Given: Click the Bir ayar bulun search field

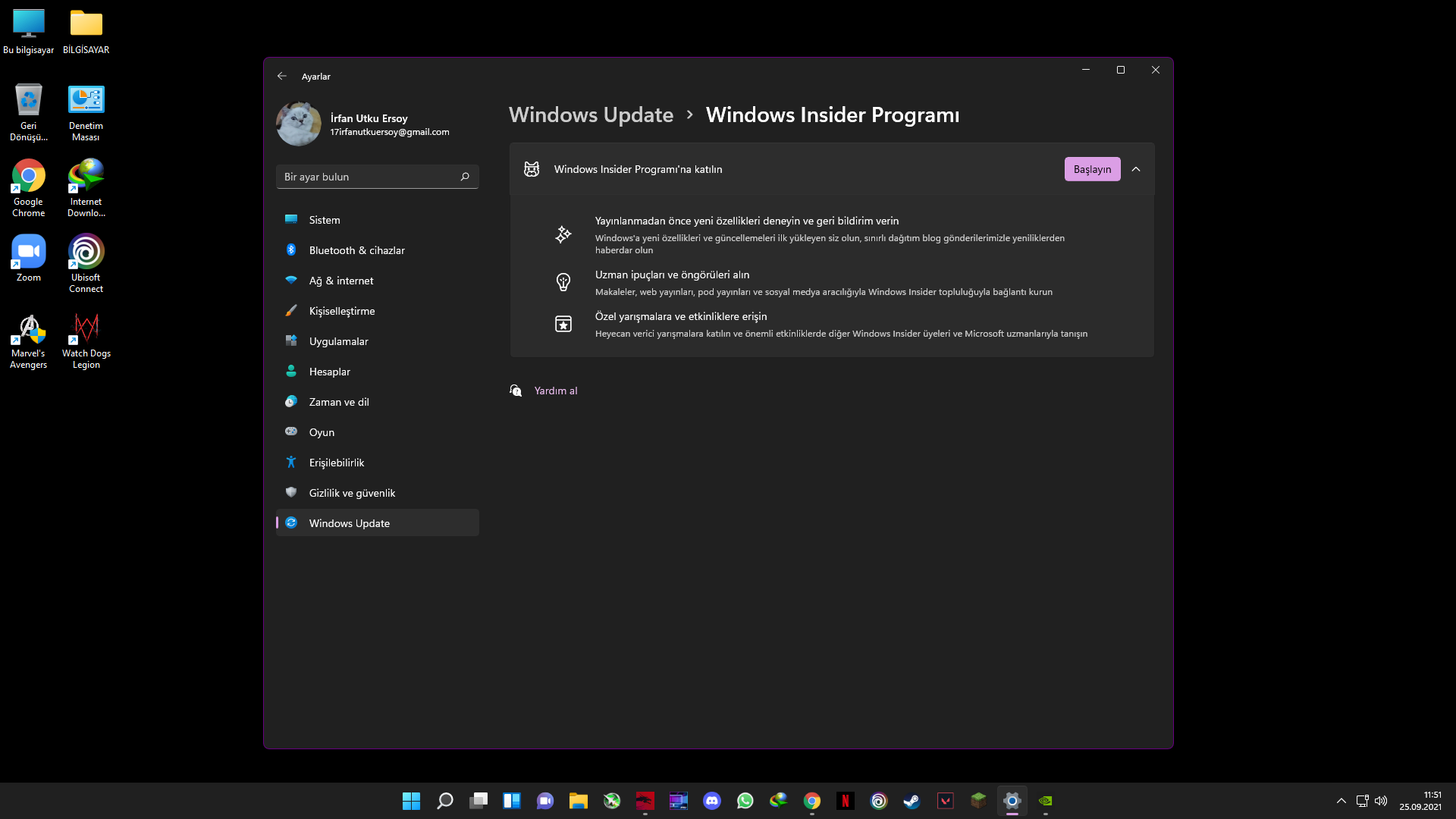Looking at the screenshot, I should 368,177.
